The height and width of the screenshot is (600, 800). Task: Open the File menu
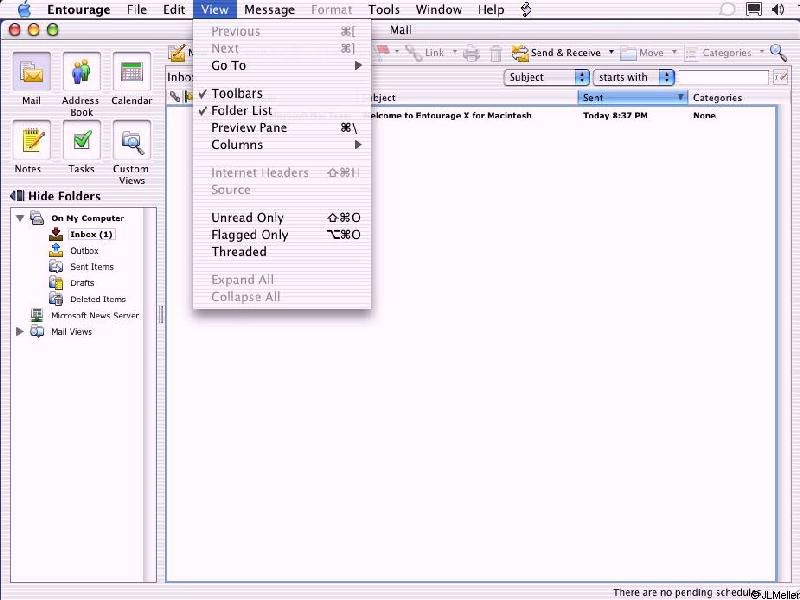pos(137,9)
